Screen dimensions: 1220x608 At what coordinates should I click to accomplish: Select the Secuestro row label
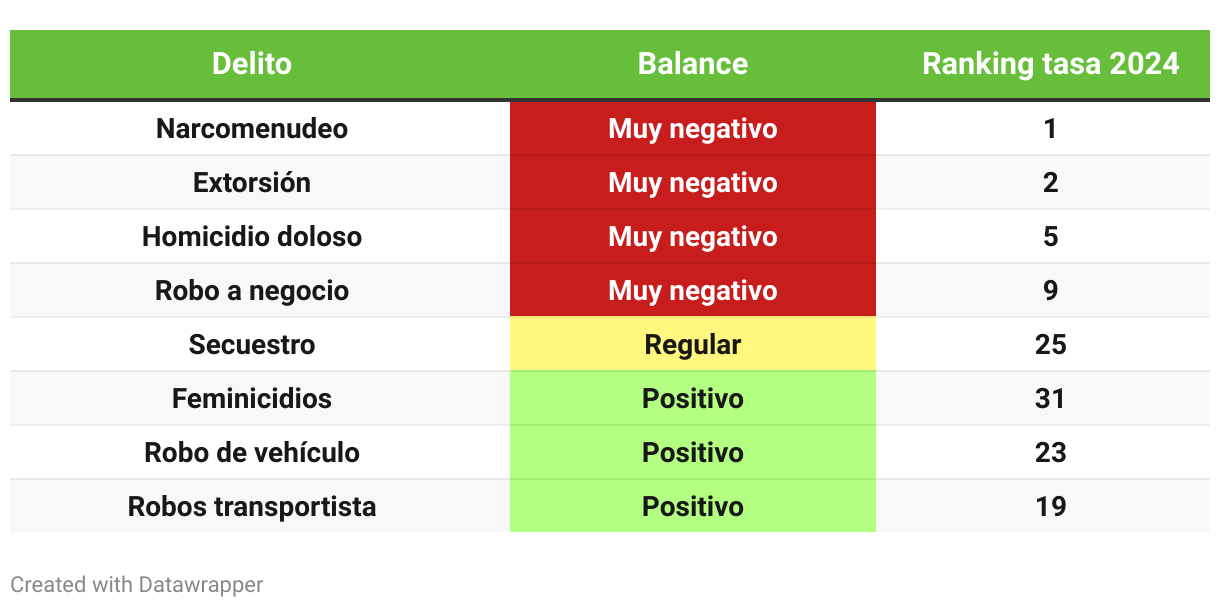click(x=252, y=345)
